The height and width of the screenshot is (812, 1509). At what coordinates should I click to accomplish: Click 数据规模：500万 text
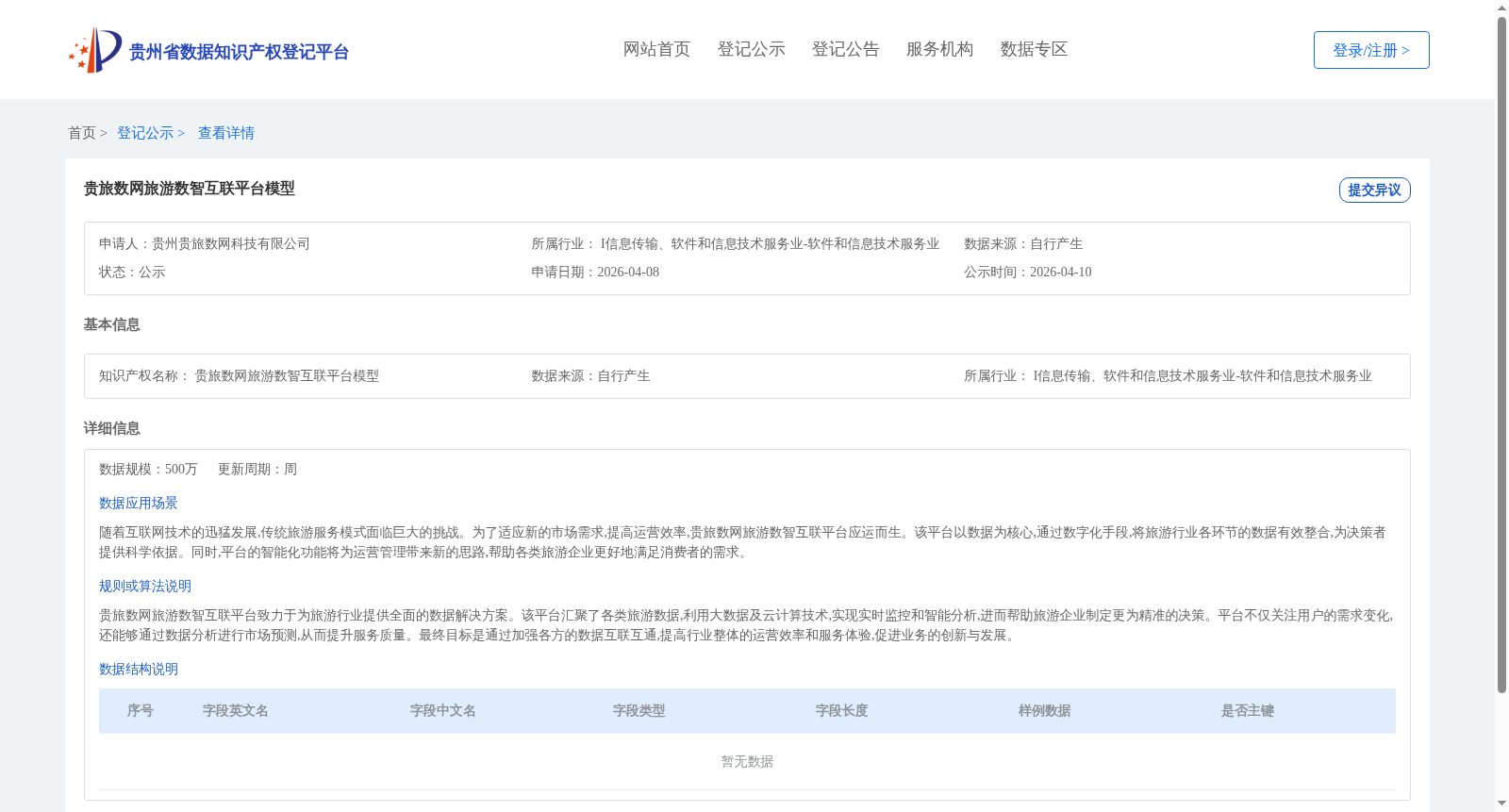tap(148, 470)
